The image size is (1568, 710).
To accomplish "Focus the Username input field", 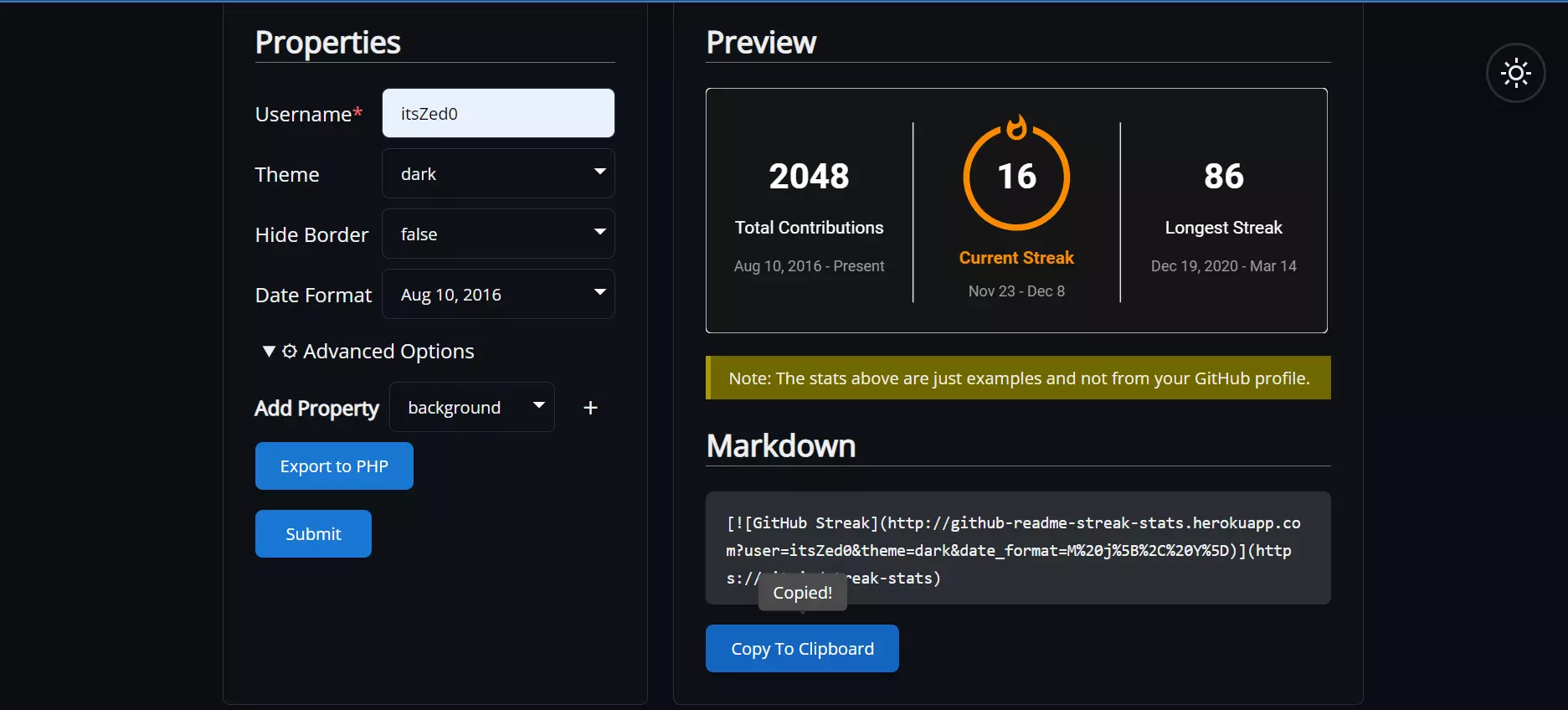I will point(498,113).
